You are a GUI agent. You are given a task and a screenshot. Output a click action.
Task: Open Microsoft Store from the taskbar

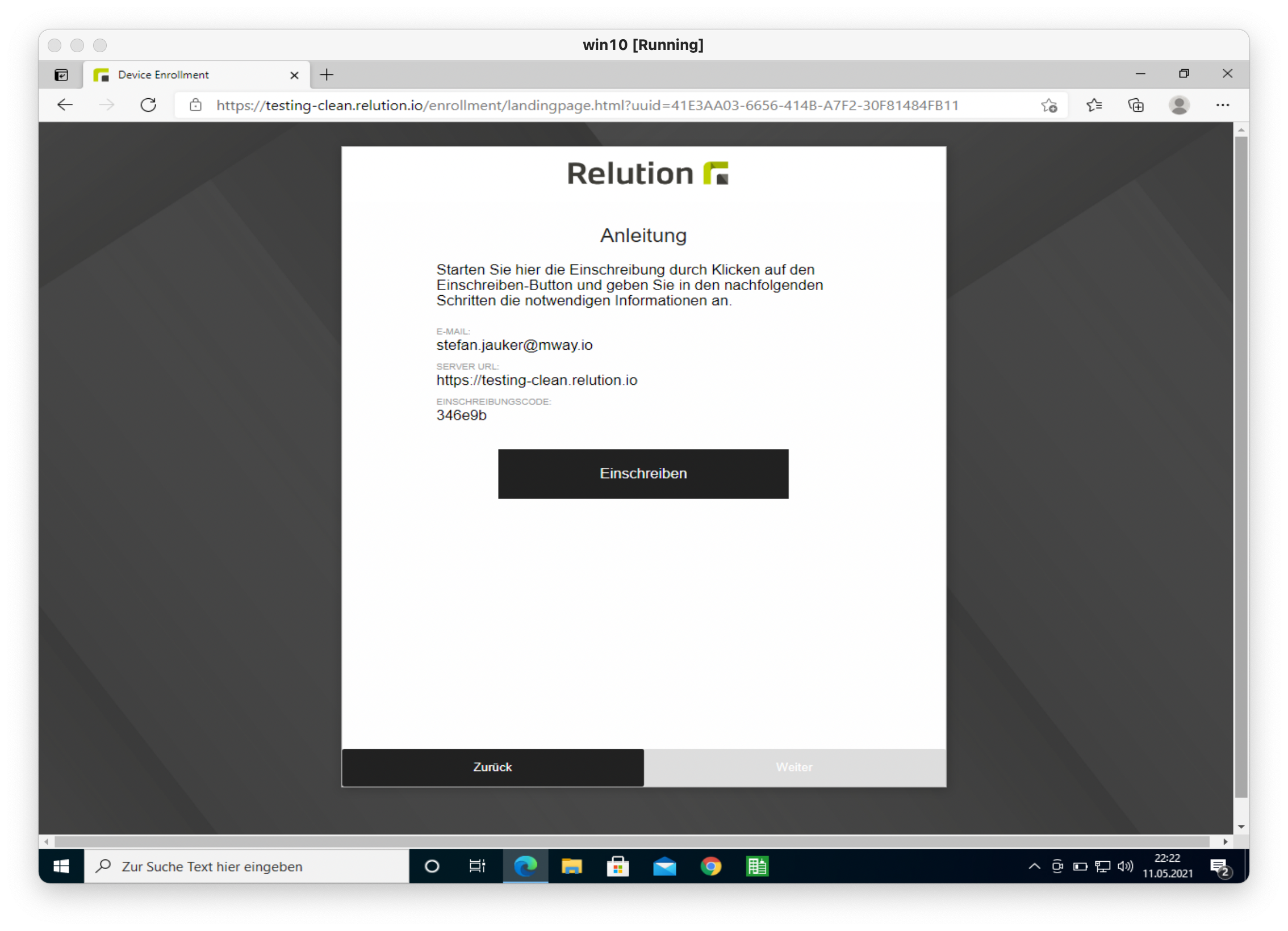(617, 866)
